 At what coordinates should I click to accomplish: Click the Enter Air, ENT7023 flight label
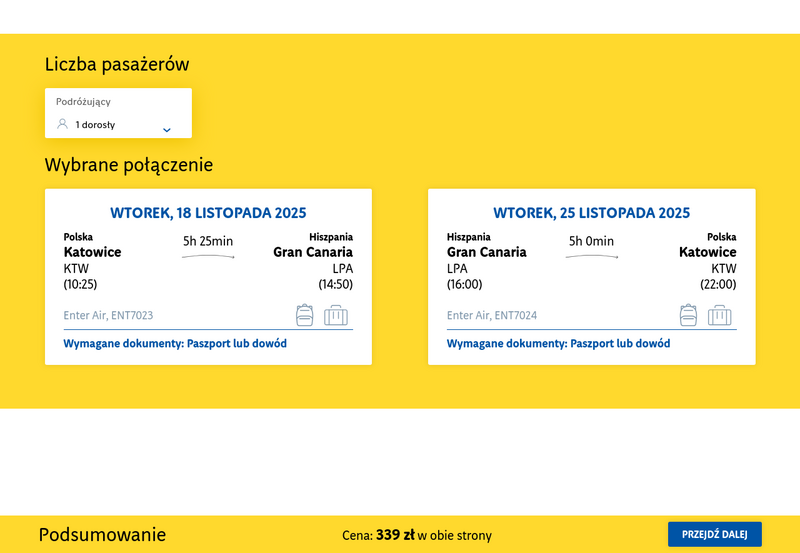[x=108, y=315]
